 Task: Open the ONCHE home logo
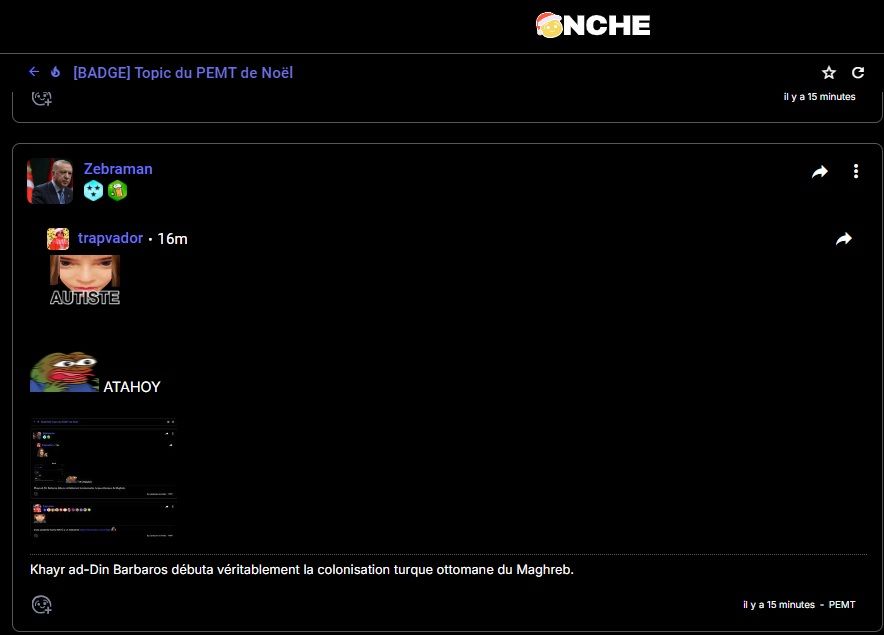click(593, 25)
